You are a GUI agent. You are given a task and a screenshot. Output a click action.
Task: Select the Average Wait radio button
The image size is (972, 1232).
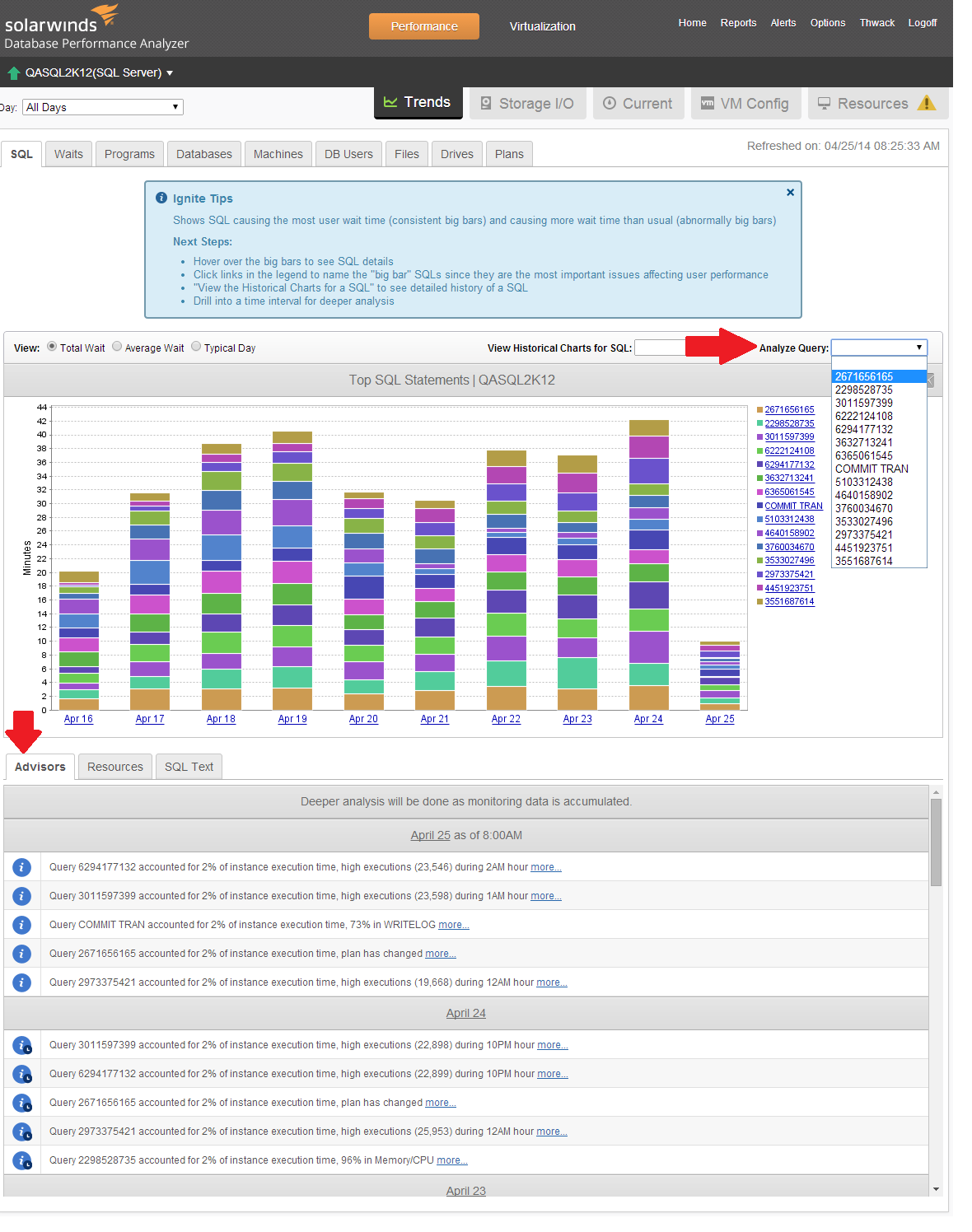pyautogui.click(x=116, y=347)
